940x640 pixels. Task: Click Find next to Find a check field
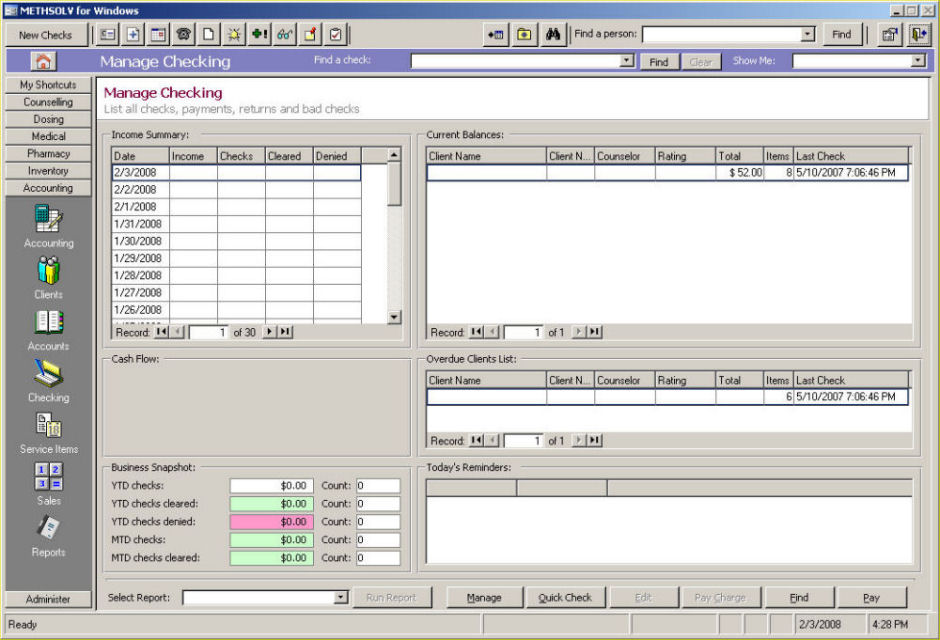[659, 62]
